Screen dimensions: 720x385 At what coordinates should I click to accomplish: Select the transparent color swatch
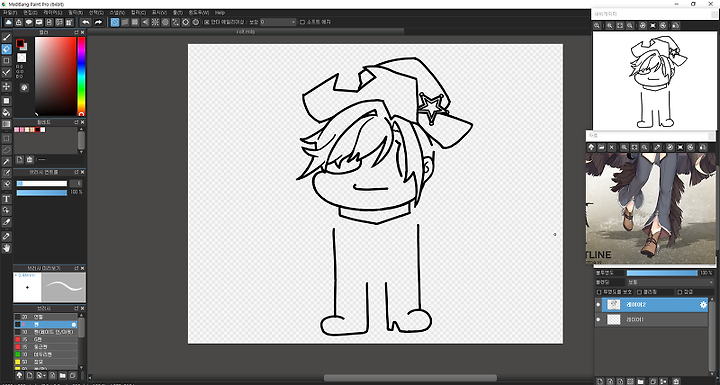[22, 57]
